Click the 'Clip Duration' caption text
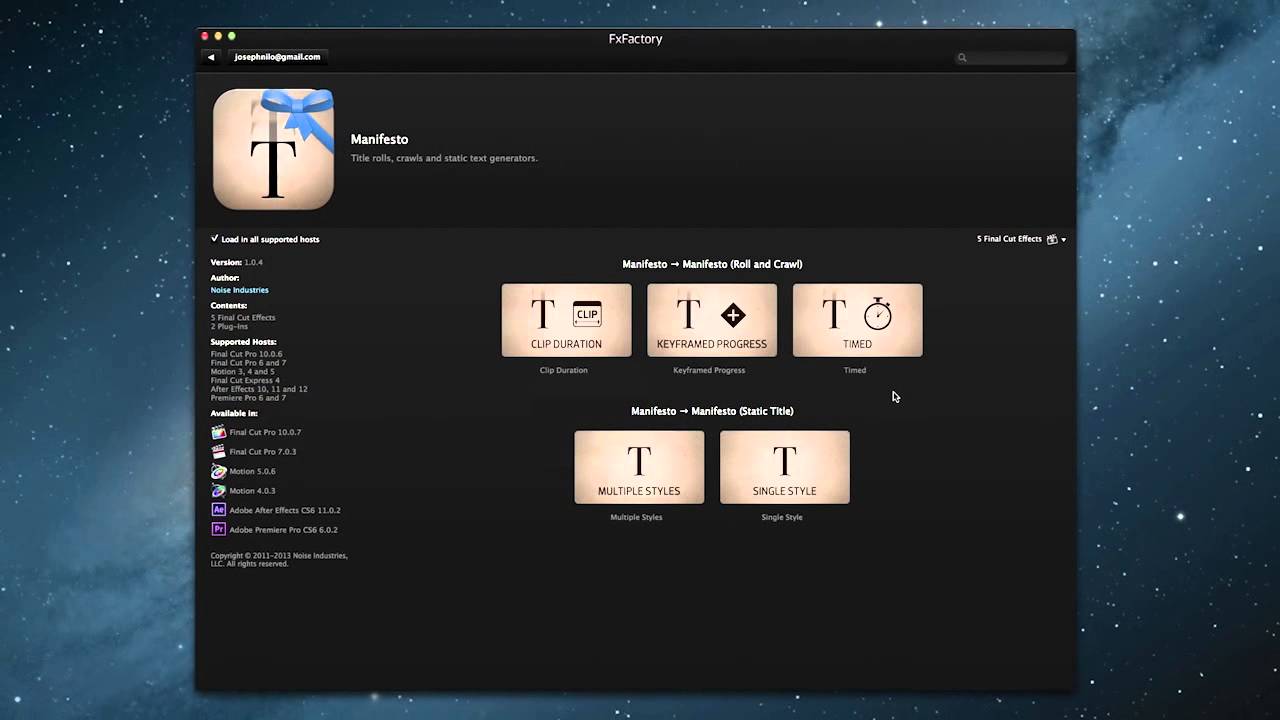Image resolution: width=1280 pixels, height=720 pixels. pos(564,370)
